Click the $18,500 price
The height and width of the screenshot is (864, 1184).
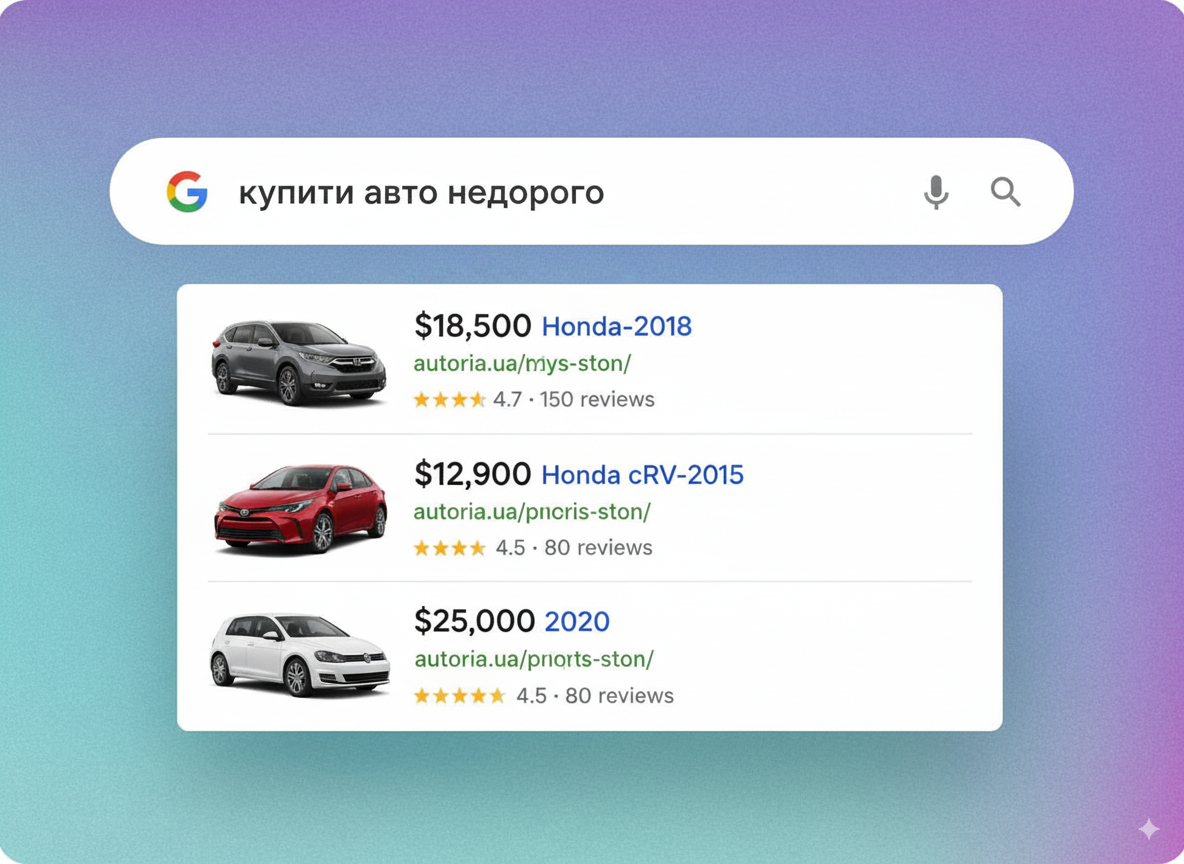click(x=473, y=326)
